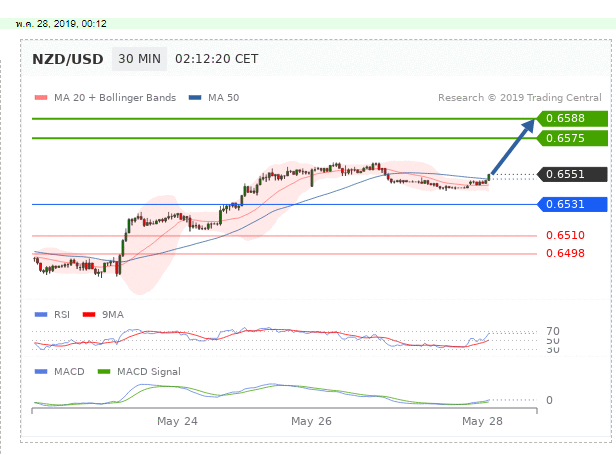Viewport: 616px width, 455px height.
Task: Click the blue MA 50 legend swatch
Action: [195, 97]
